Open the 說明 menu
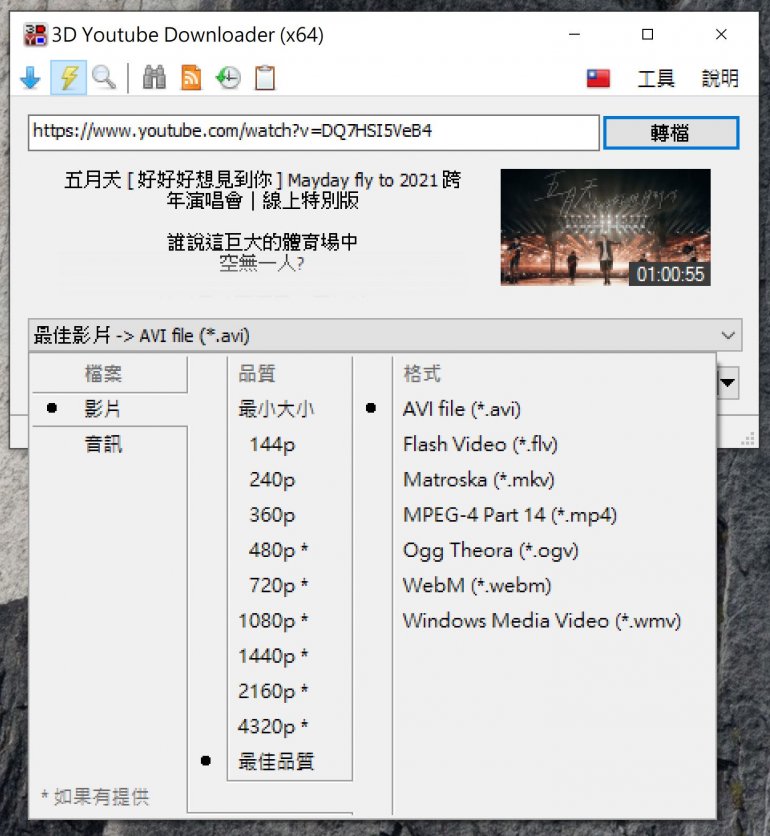Screen dimensions: 770x836 tap(720, 78)
